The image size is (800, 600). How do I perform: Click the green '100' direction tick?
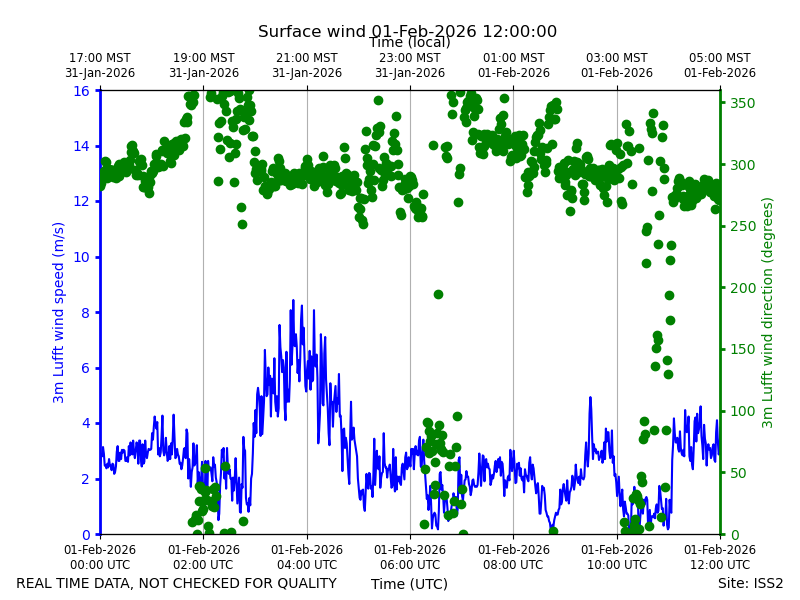(743, 411)
